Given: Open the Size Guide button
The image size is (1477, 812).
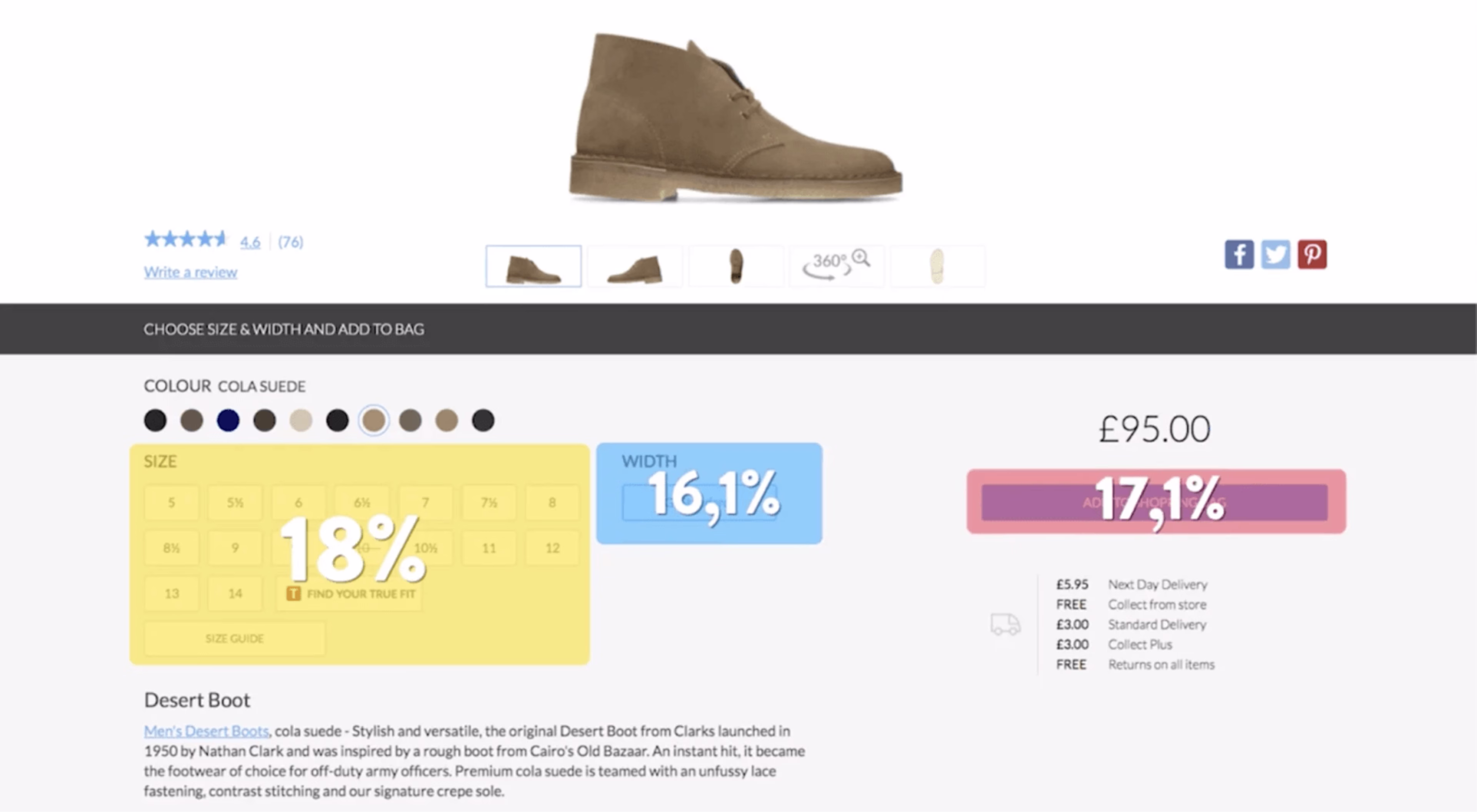Looking at the screenshot, I should coord(235,638).
